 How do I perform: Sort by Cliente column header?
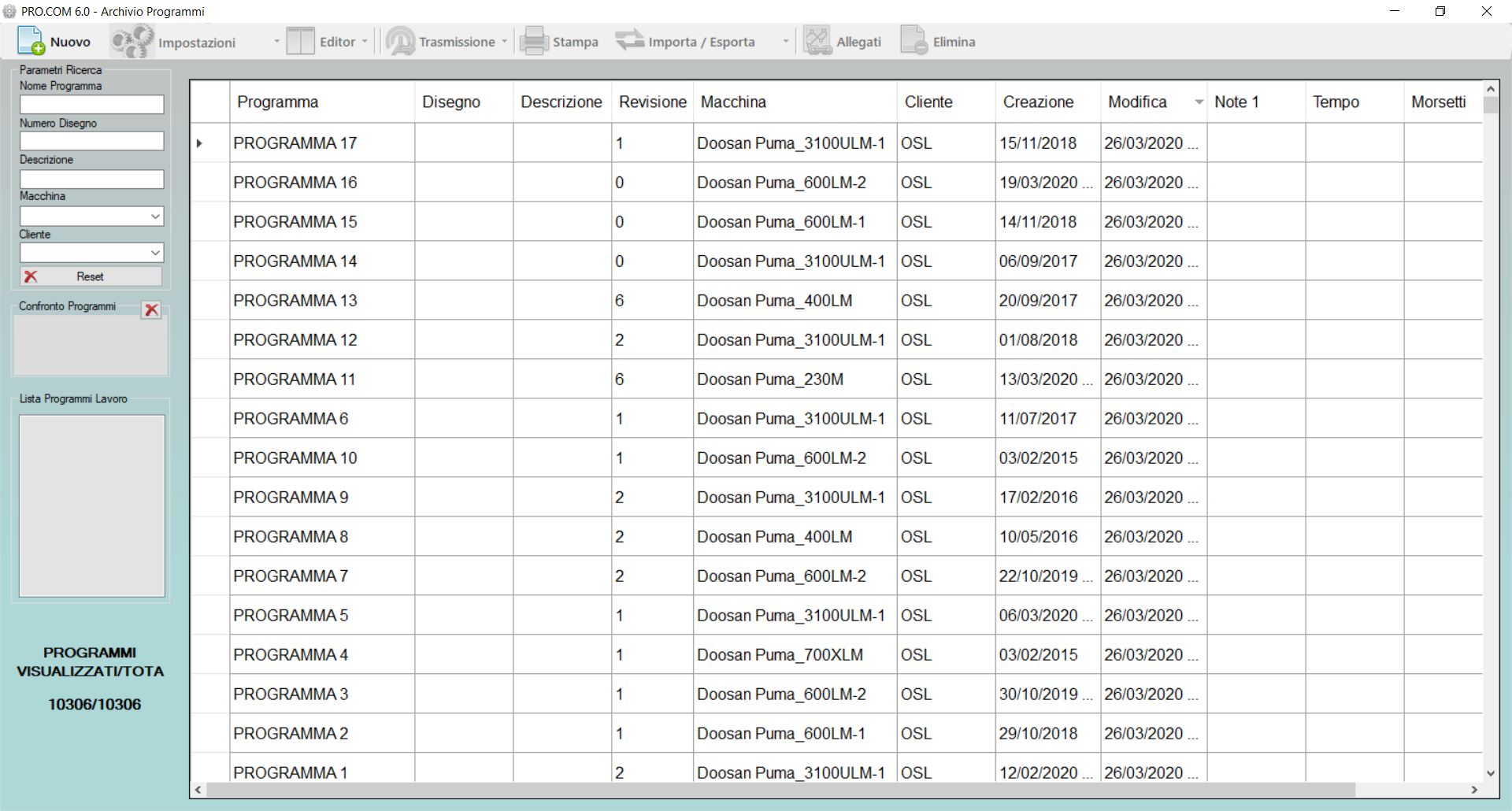coord(946,102)
